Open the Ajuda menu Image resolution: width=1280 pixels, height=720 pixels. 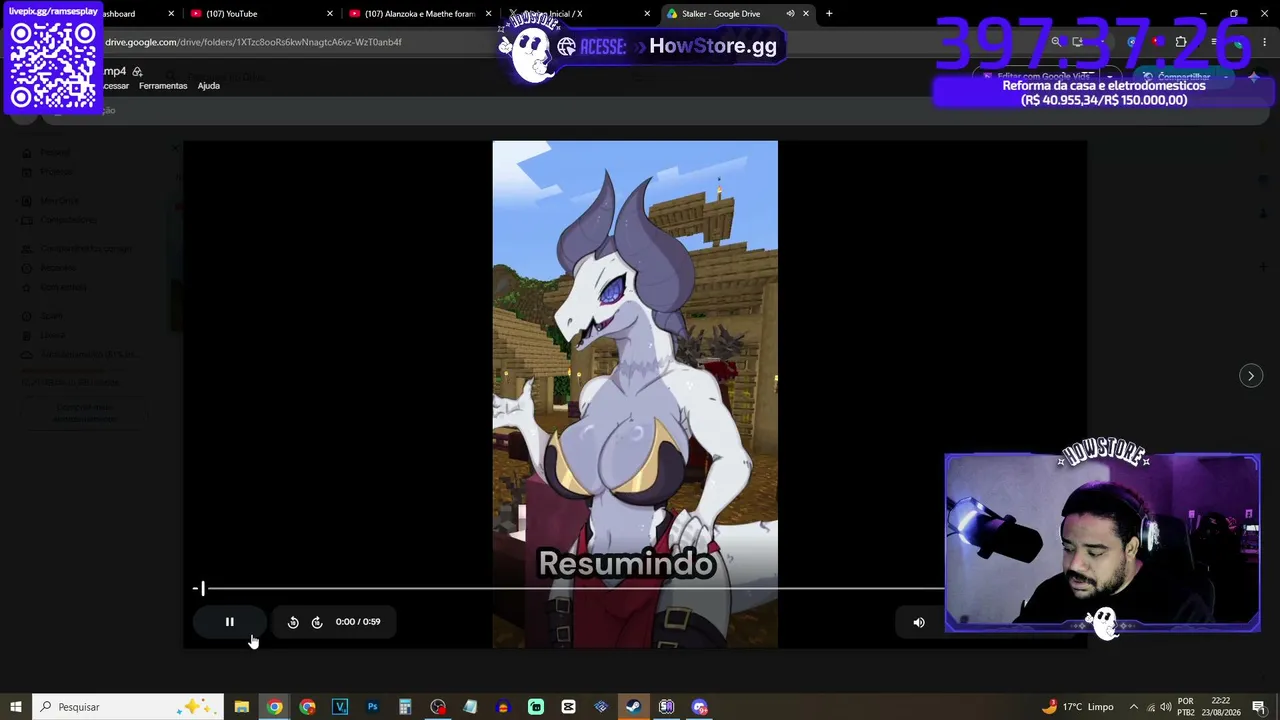coord(209,86)
